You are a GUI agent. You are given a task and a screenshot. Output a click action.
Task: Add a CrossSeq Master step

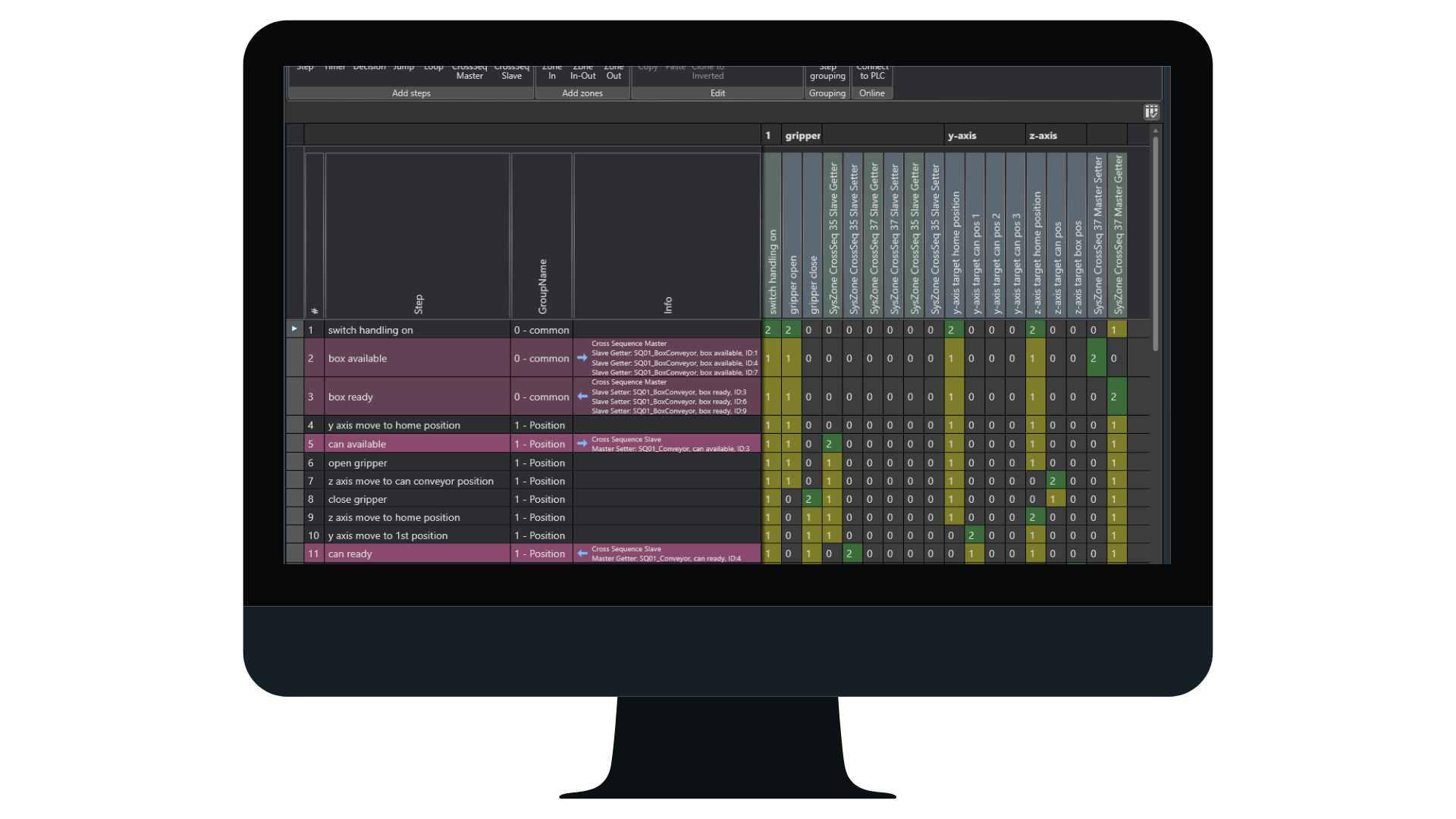point(469,72)
